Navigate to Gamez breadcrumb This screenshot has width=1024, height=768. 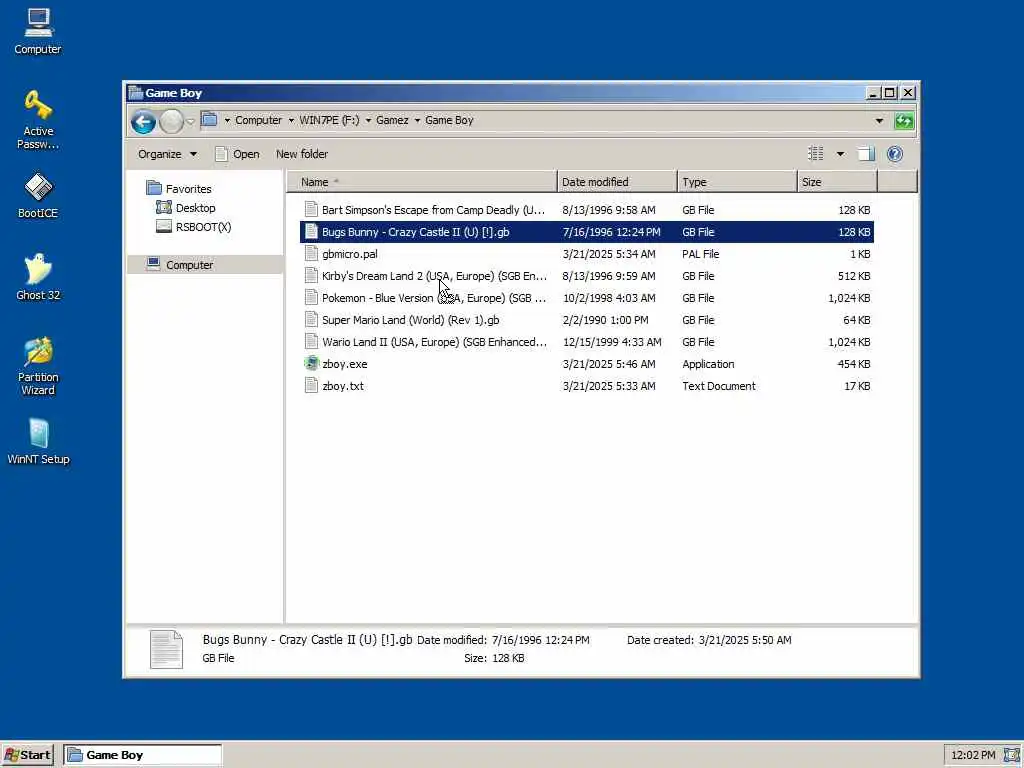pyautogui.click(x=392, y=120)
